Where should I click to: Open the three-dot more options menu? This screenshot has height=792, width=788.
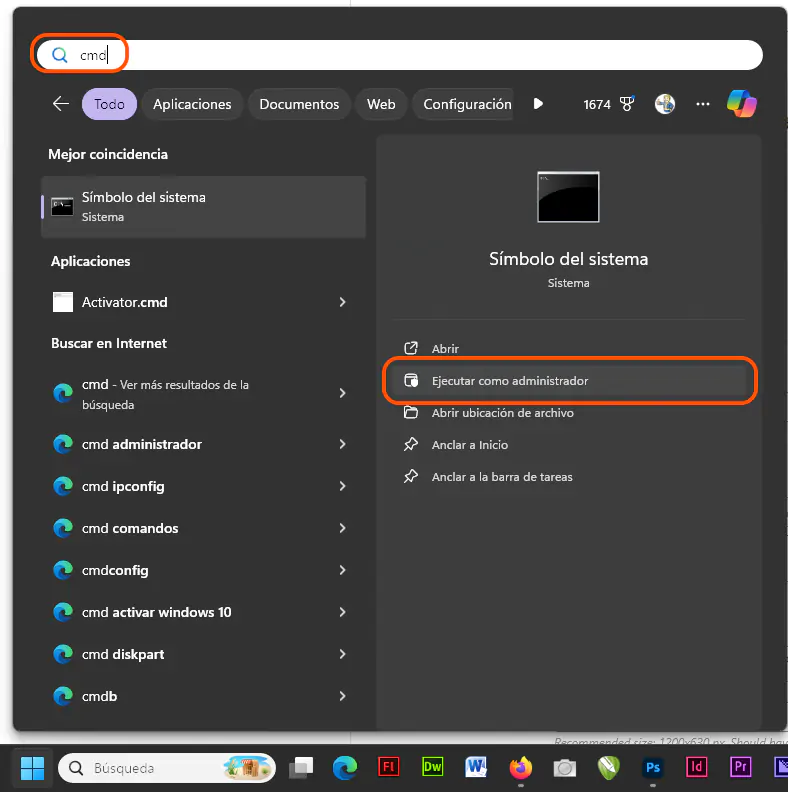[x=703, y=104]
